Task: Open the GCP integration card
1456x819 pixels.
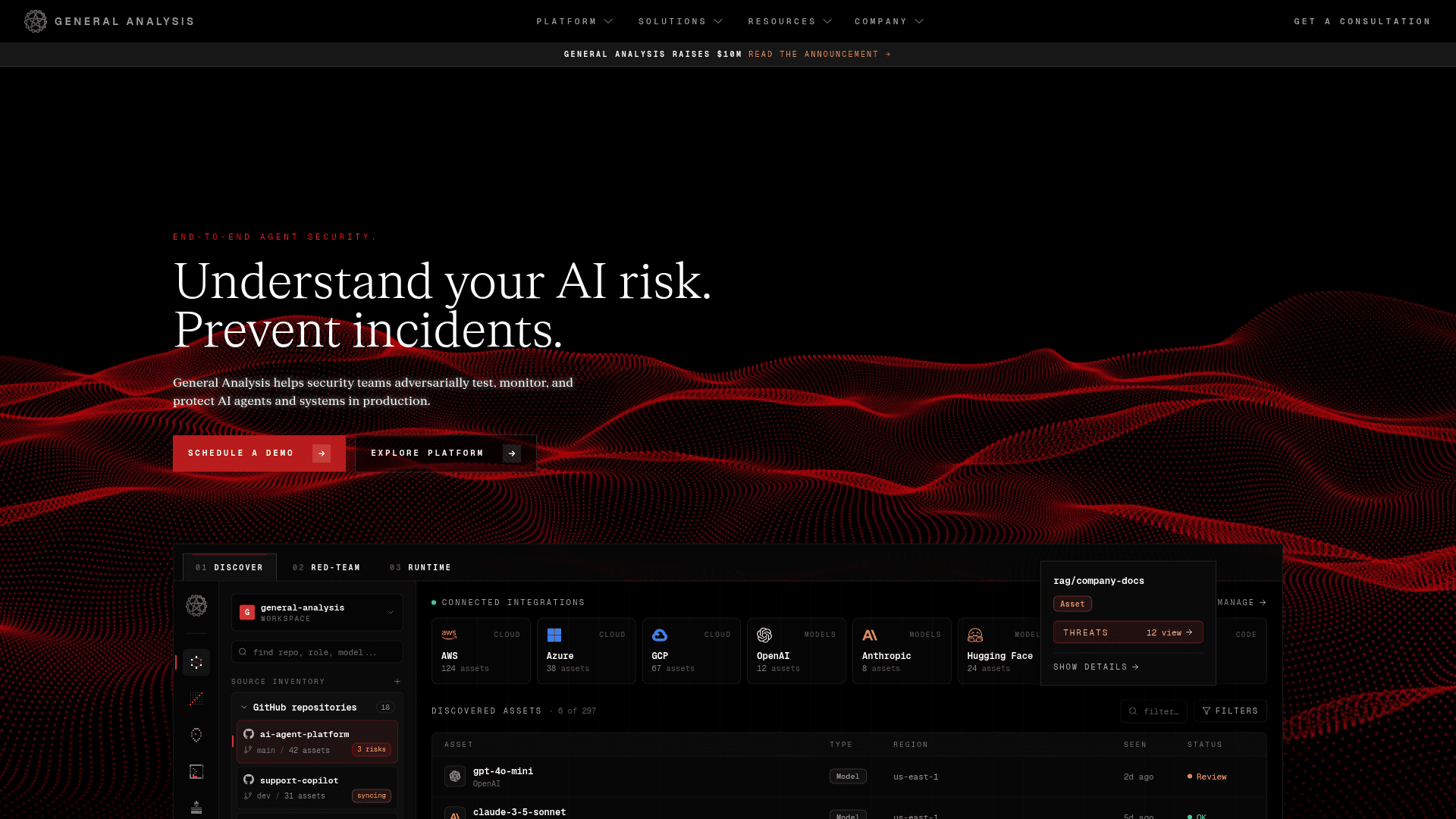Action: pos(692,651)
